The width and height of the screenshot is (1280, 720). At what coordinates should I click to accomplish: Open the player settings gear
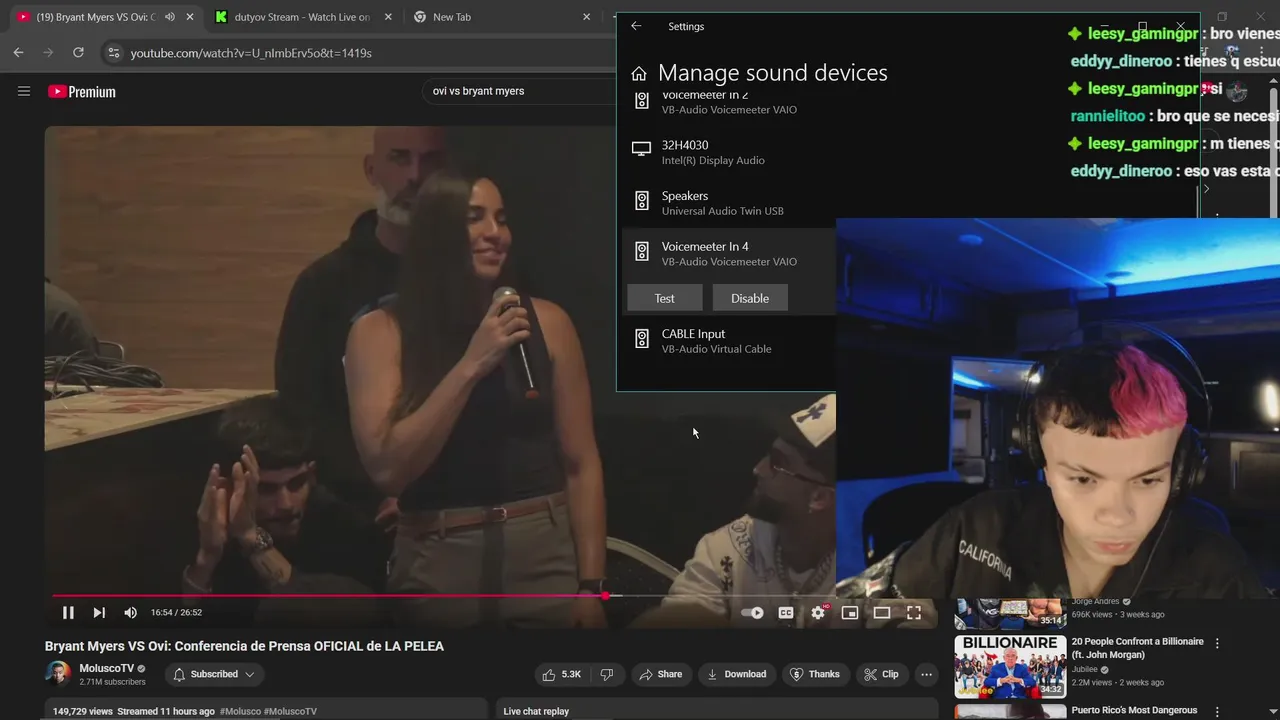[x=818, y=613]
